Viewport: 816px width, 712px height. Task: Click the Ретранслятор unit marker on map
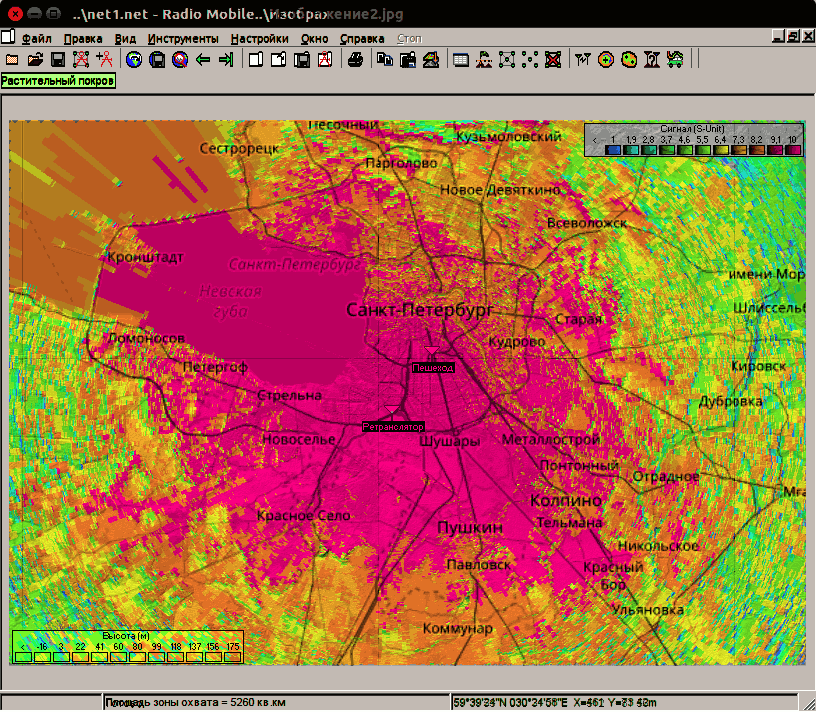[393, 426]
